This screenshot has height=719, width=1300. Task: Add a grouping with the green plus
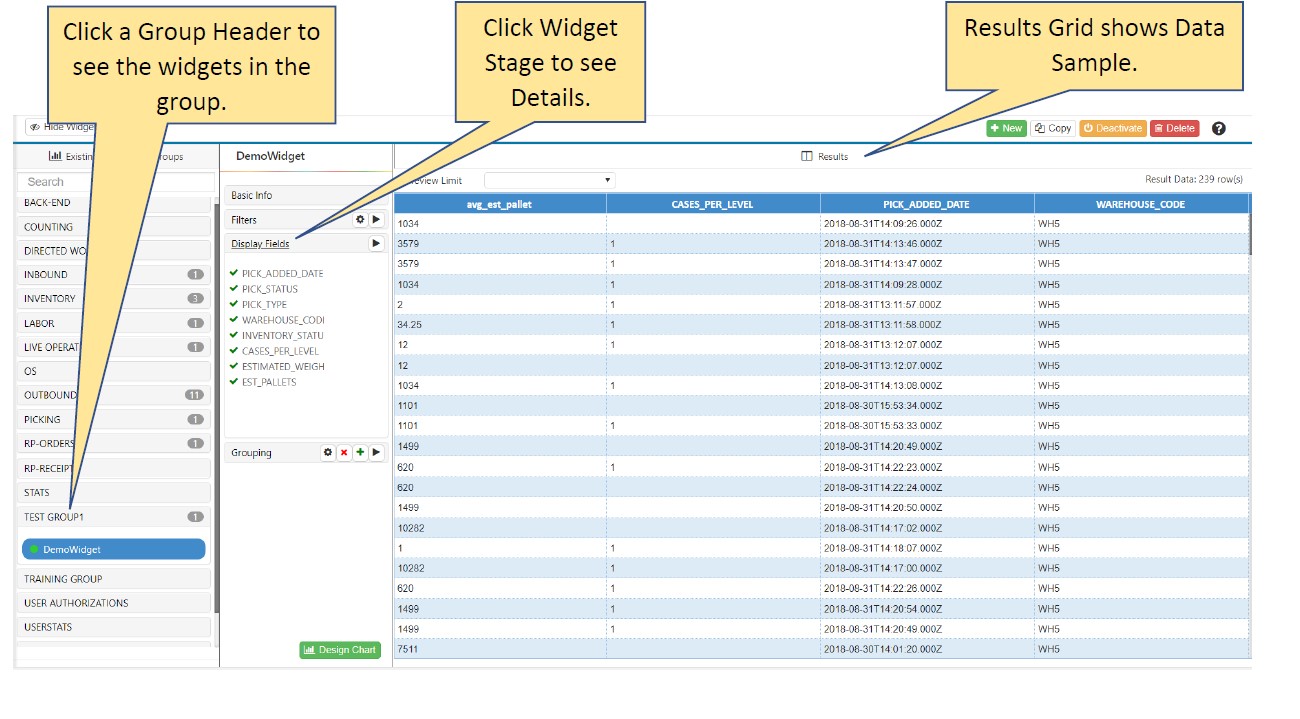(x=360, y=453)
